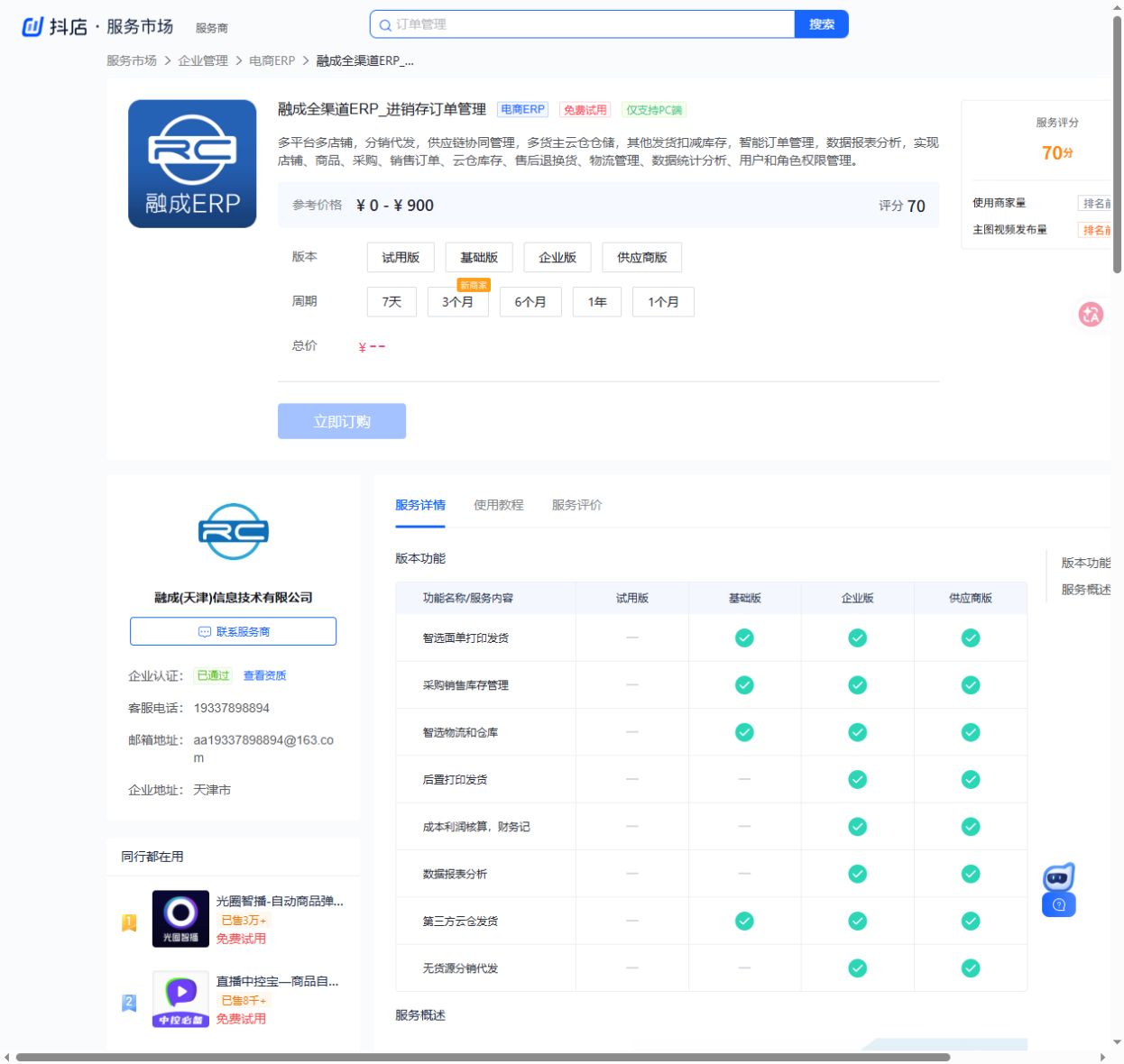
Task: Select the 供应商版 version option
Action: [642, 257]
